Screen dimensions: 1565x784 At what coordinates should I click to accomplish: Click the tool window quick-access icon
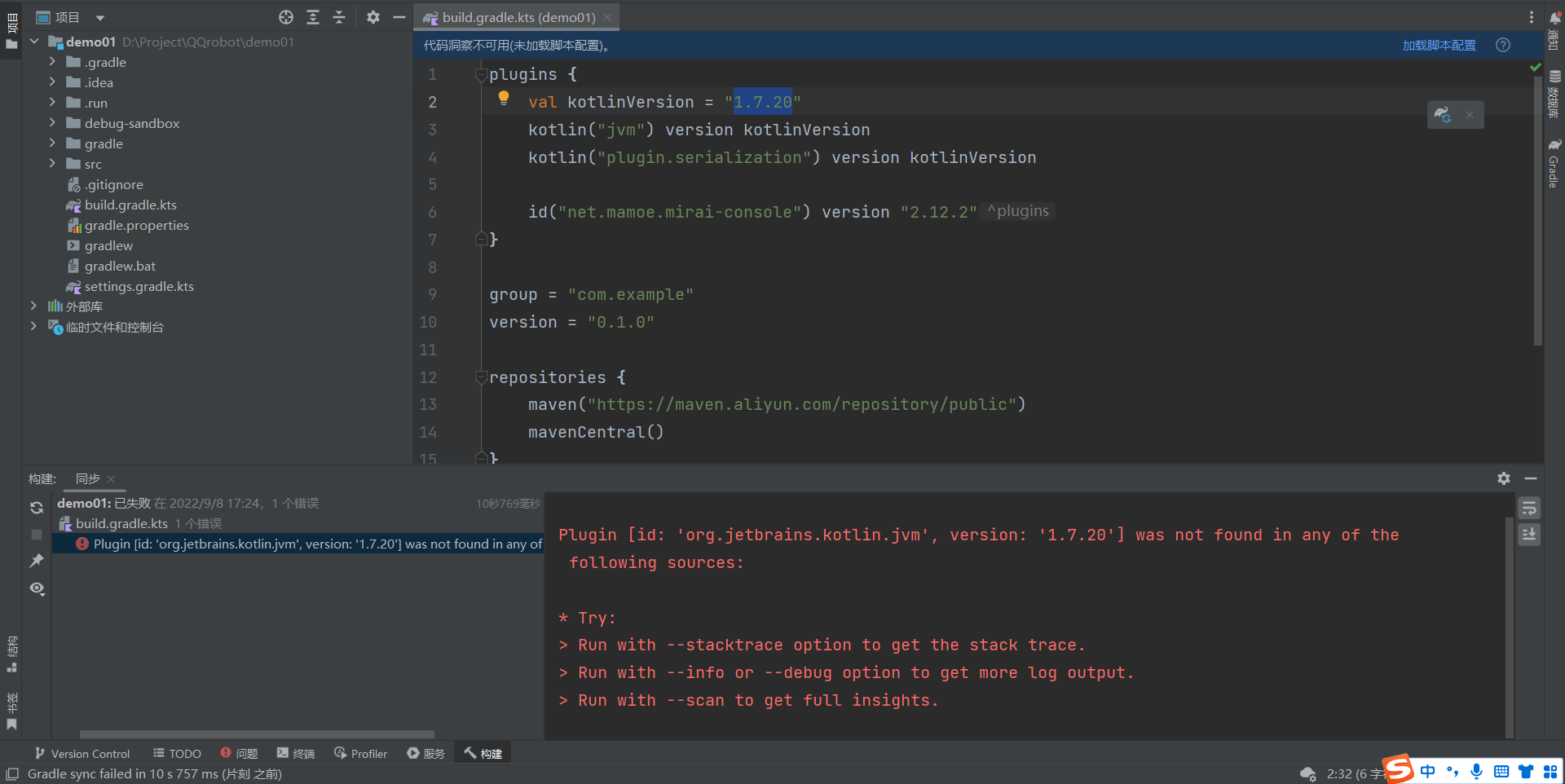pos(12,774)
